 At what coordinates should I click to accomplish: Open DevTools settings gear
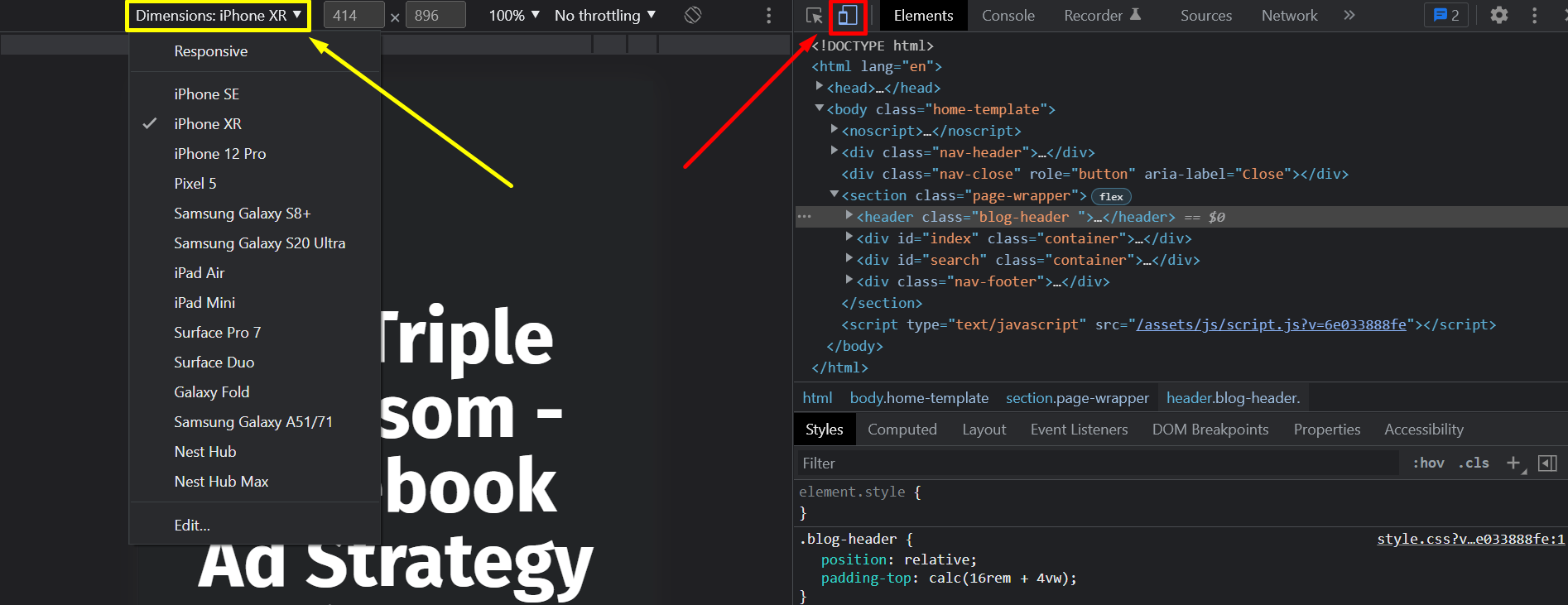(x=1499, y=15)
